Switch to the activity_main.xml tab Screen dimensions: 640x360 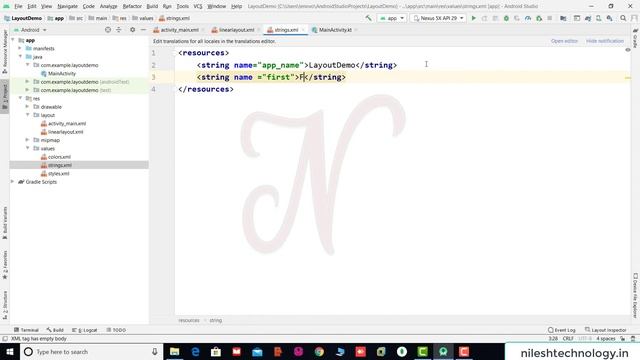[x=179, y=30]
